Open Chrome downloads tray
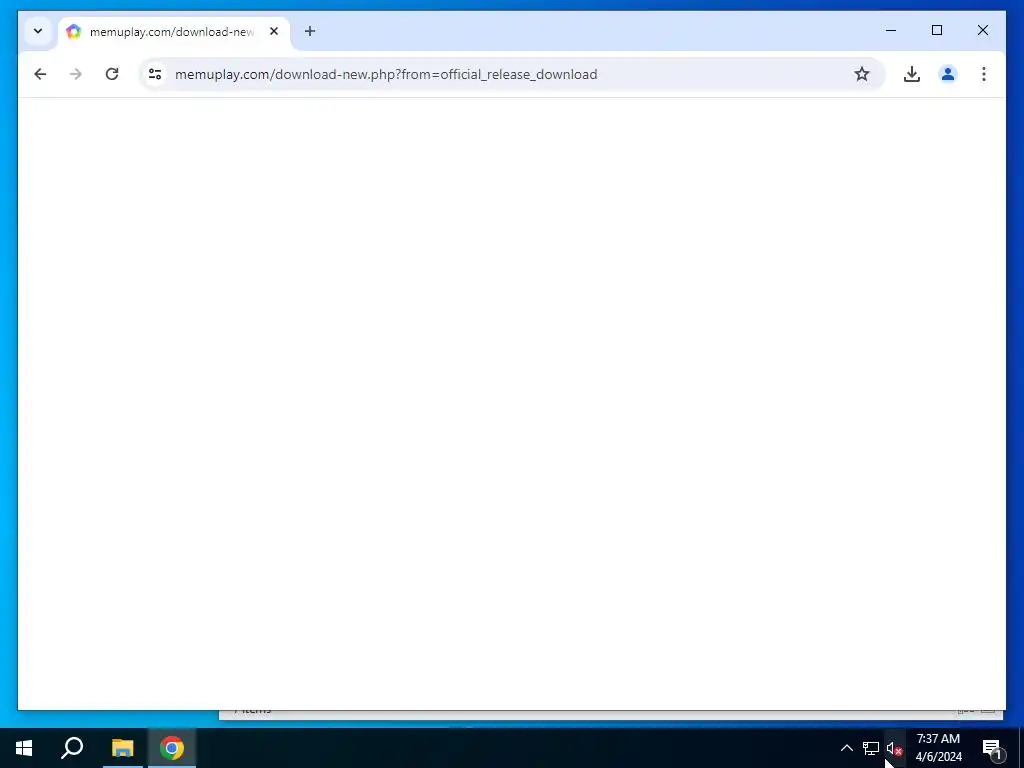This screenshot has height=768, width=1024. coord(912,74)
